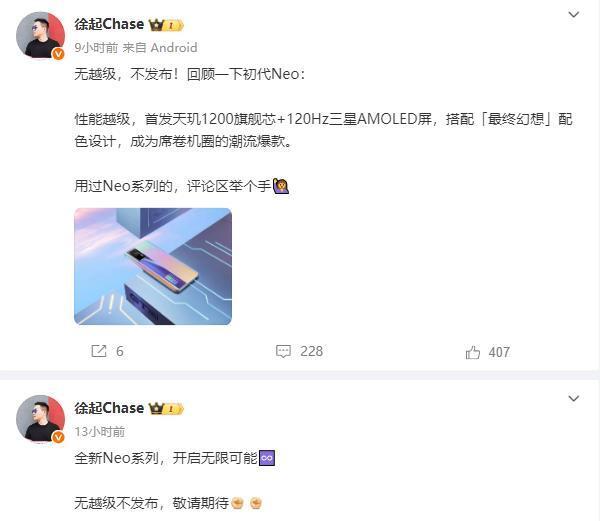
Task: Click the purple infinity emoji after 开启无限可能
Action: click(267, 458)
